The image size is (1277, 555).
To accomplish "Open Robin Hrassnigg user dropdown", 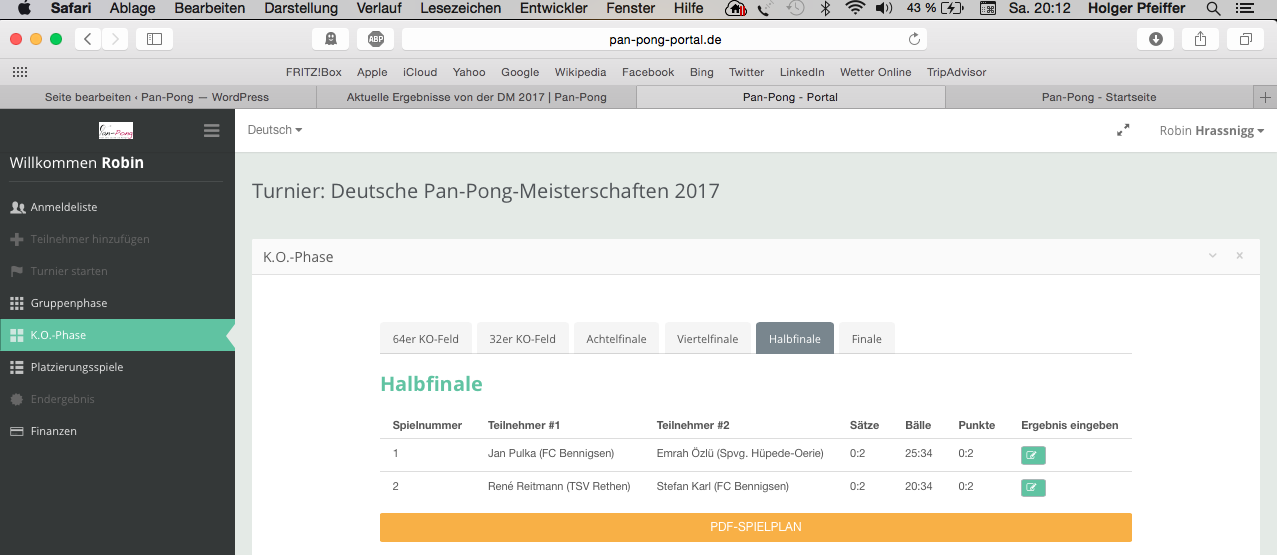I will (x=1211, y=131).
